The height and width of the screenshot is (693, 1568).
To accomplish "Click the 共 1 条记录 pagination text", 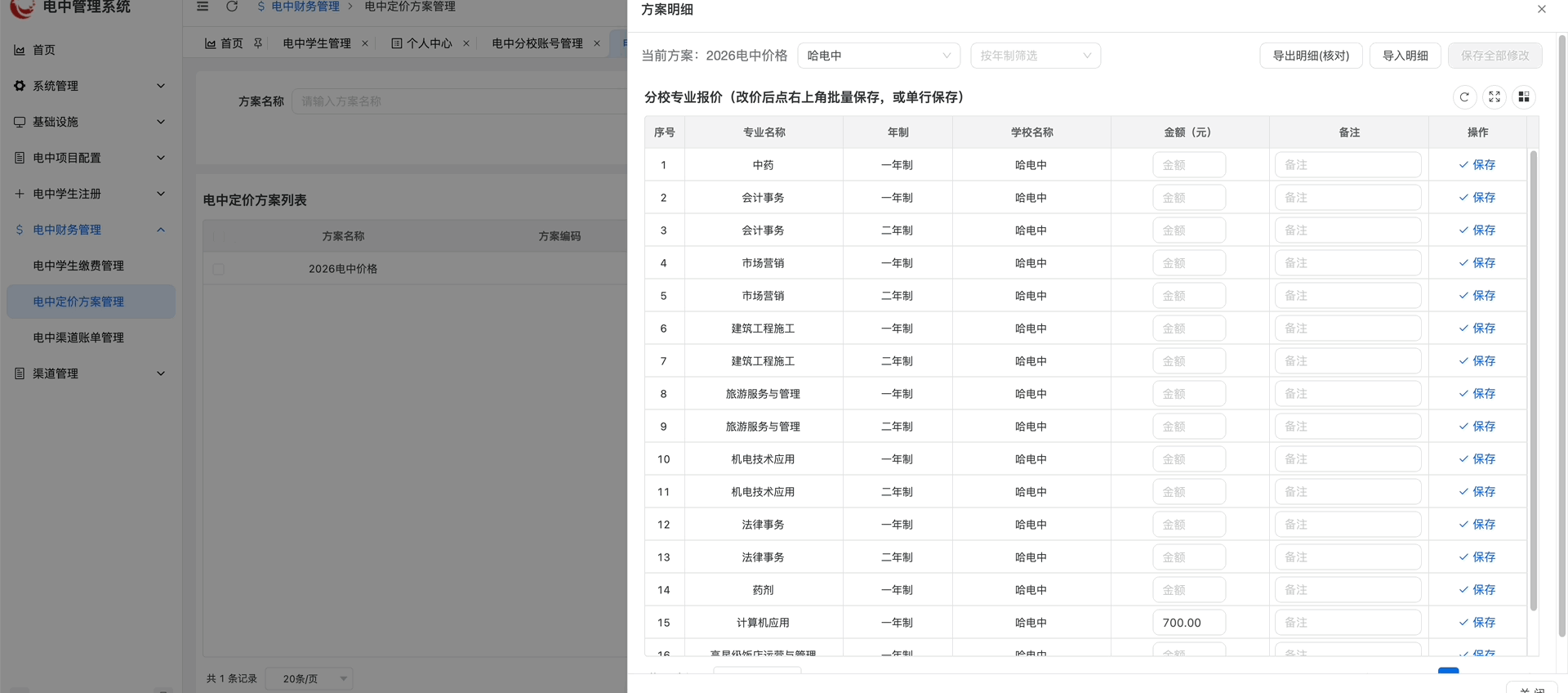I will coord(231,679).
